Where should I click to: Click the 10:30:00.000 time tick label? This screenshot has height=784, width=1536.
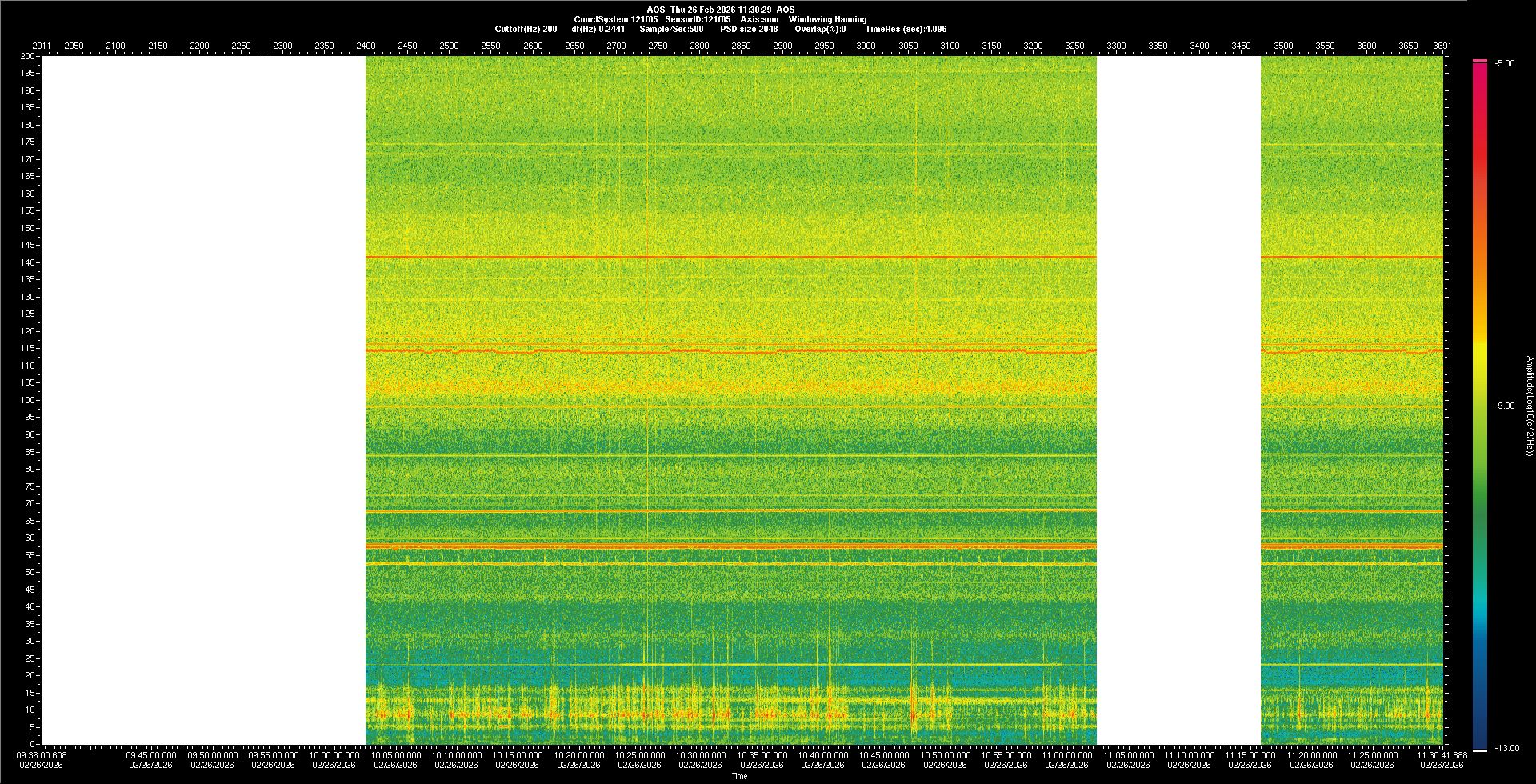[700, 755]
